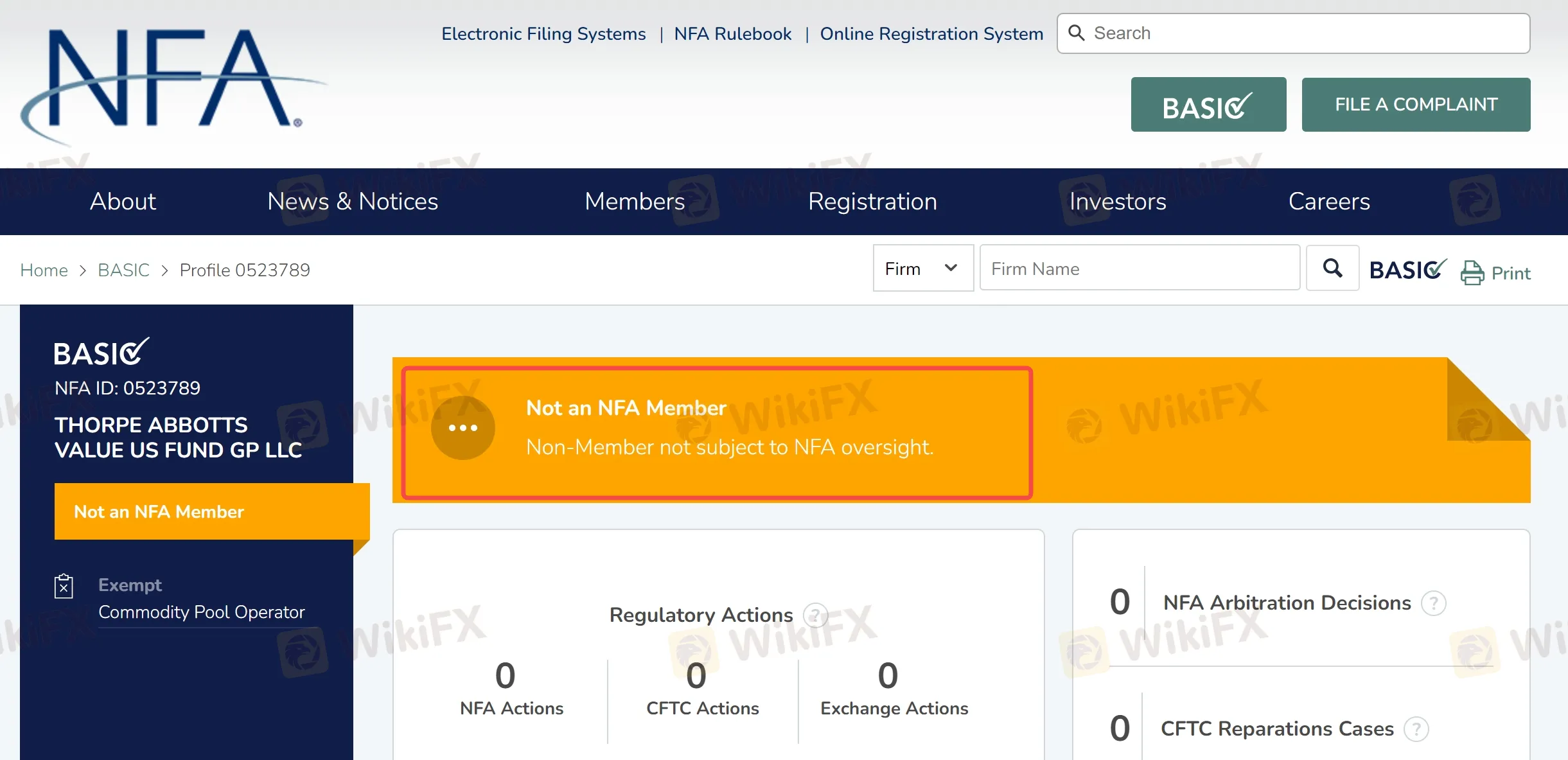Click the FILE A COMPLAINT button
Viewport: 1568px width, 760px height.
pos(1416,105)
